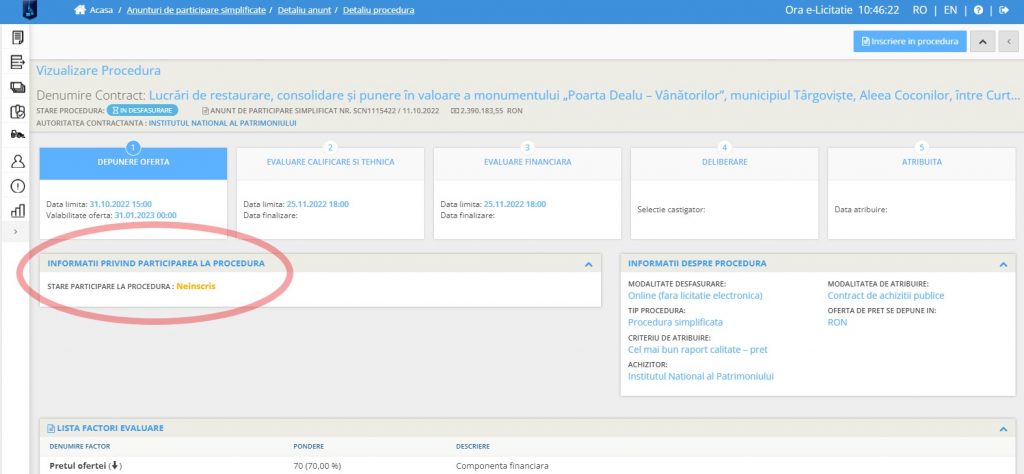Click the help question mark icon
The height and width of the screenshot is (474, 1024).
point(978,10)
